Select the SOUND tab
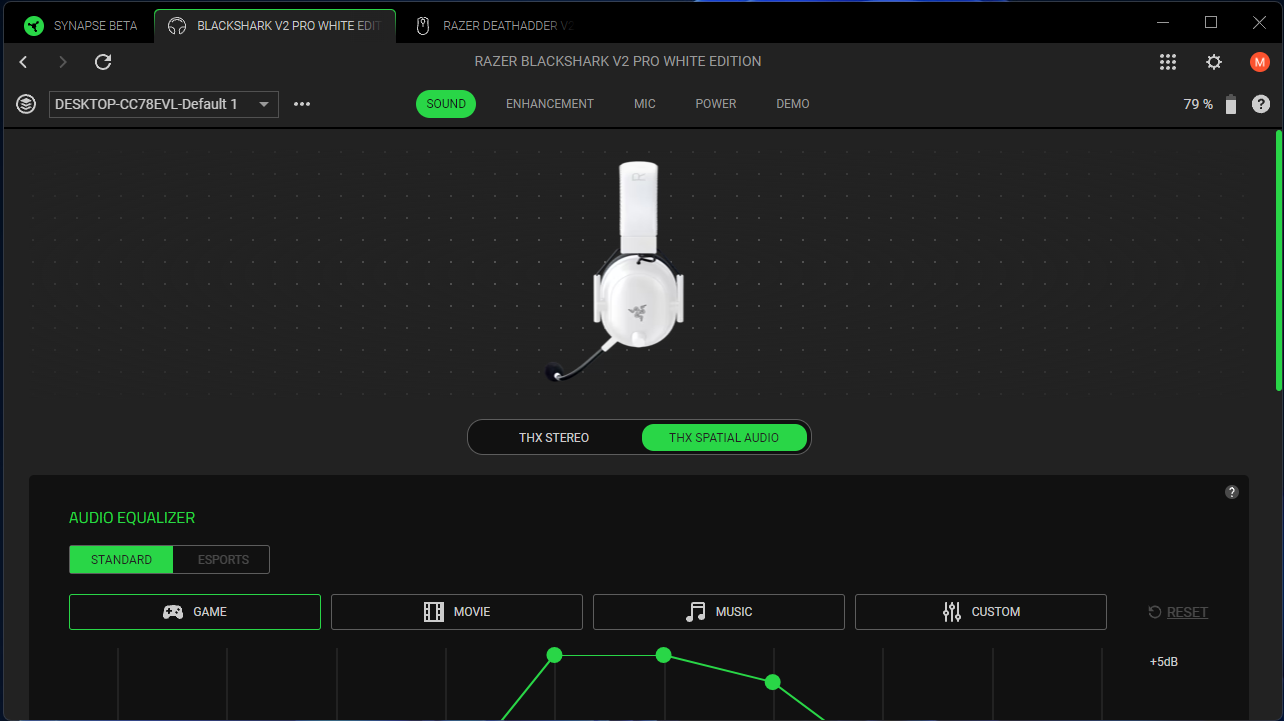Viewport: 1284px width, 721px height. point(446,104)
